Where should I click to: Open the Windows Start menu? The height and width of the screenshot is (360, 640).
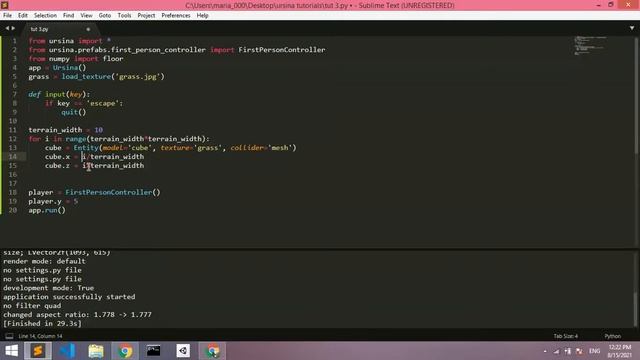click(11, 351)
